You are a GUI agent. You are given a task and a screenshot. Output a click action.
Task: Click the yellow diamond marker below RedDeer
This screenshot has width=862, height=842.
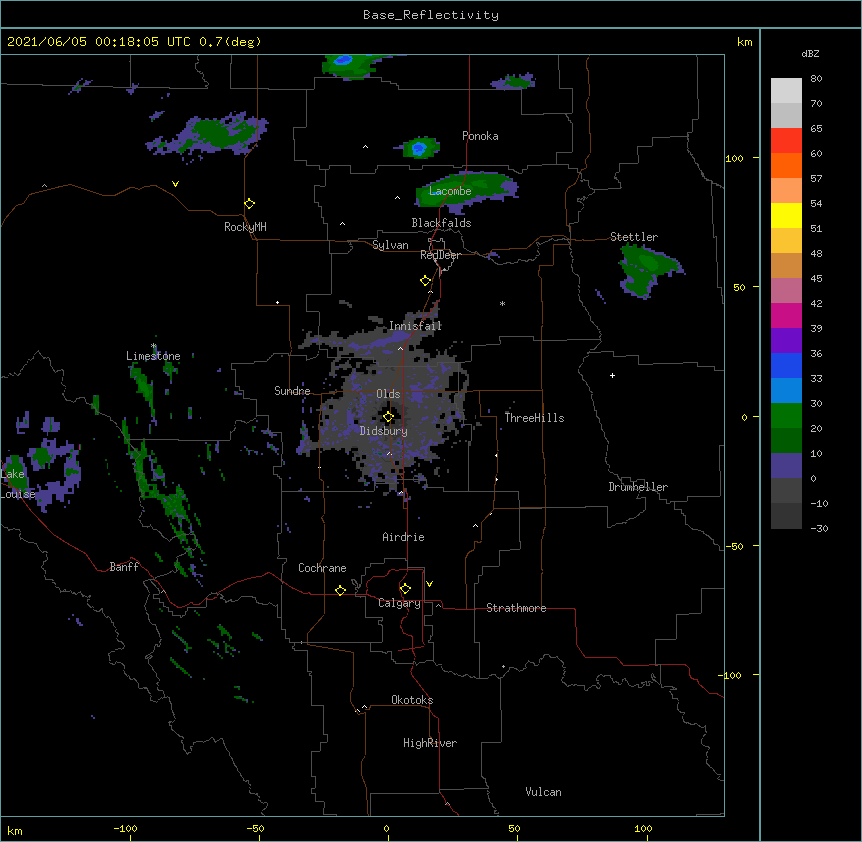click(426, 281)
